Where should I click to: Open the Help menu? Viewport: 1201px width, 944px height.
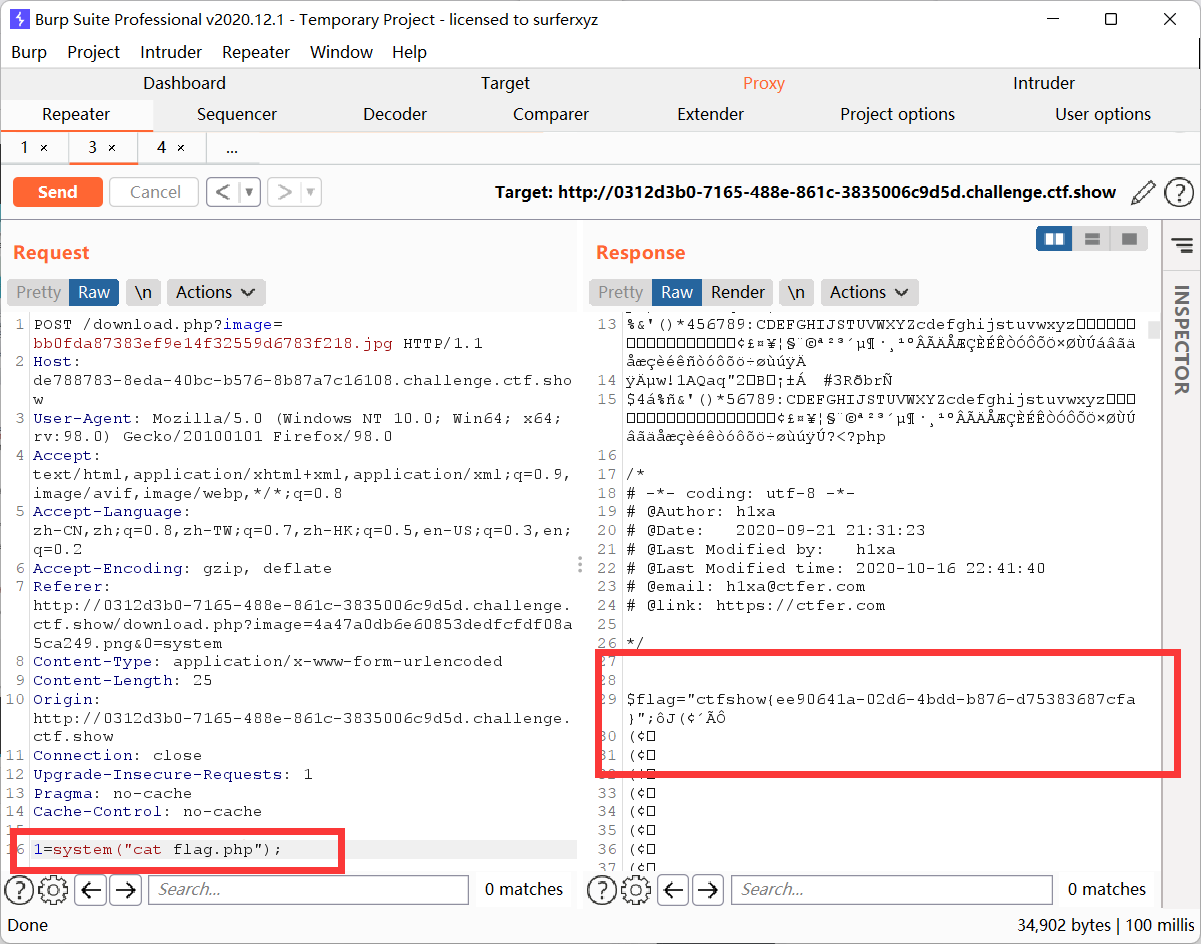(x=409, y=52)
